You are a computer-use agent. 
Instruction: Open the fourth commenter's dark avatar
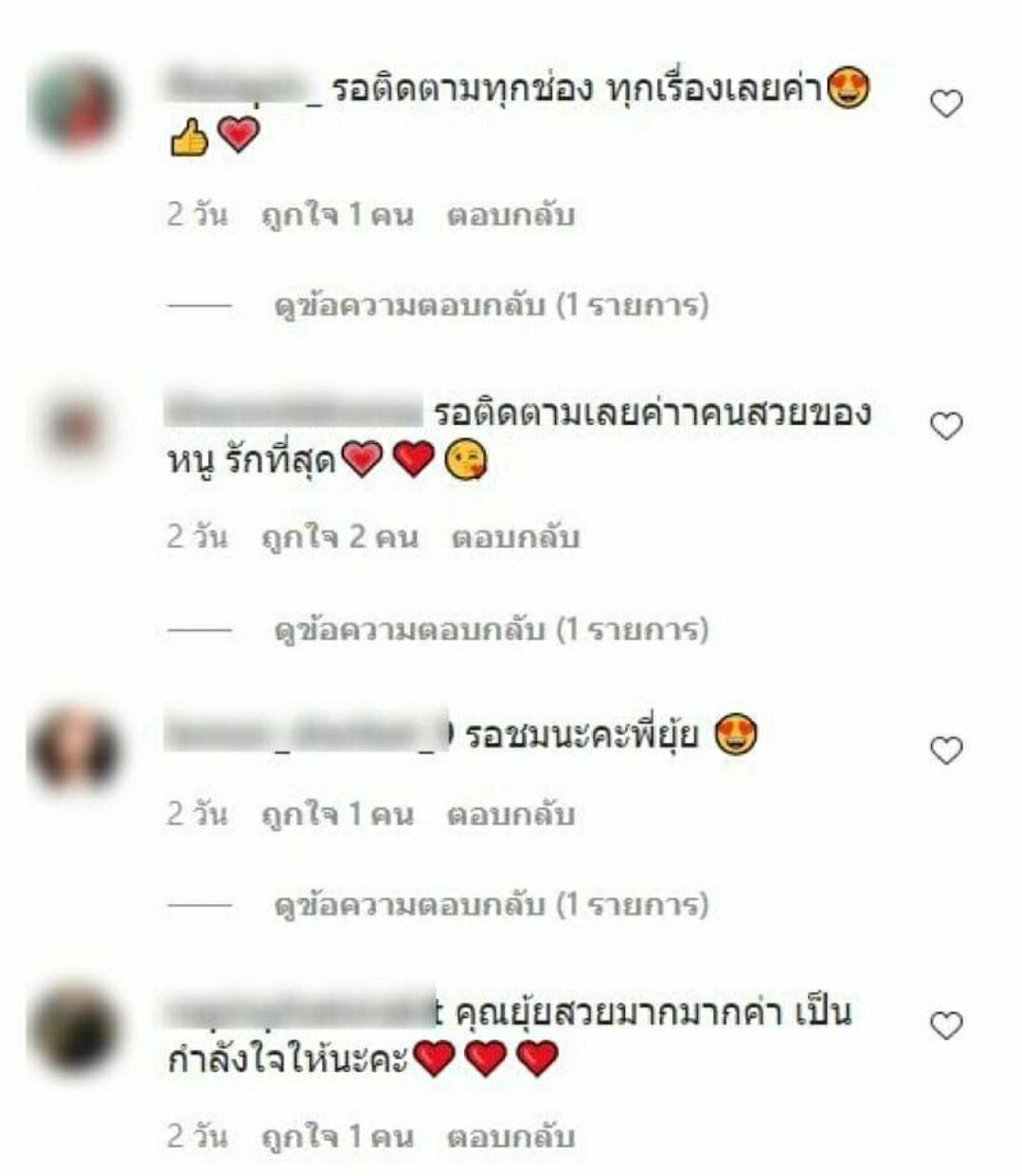74,1028
